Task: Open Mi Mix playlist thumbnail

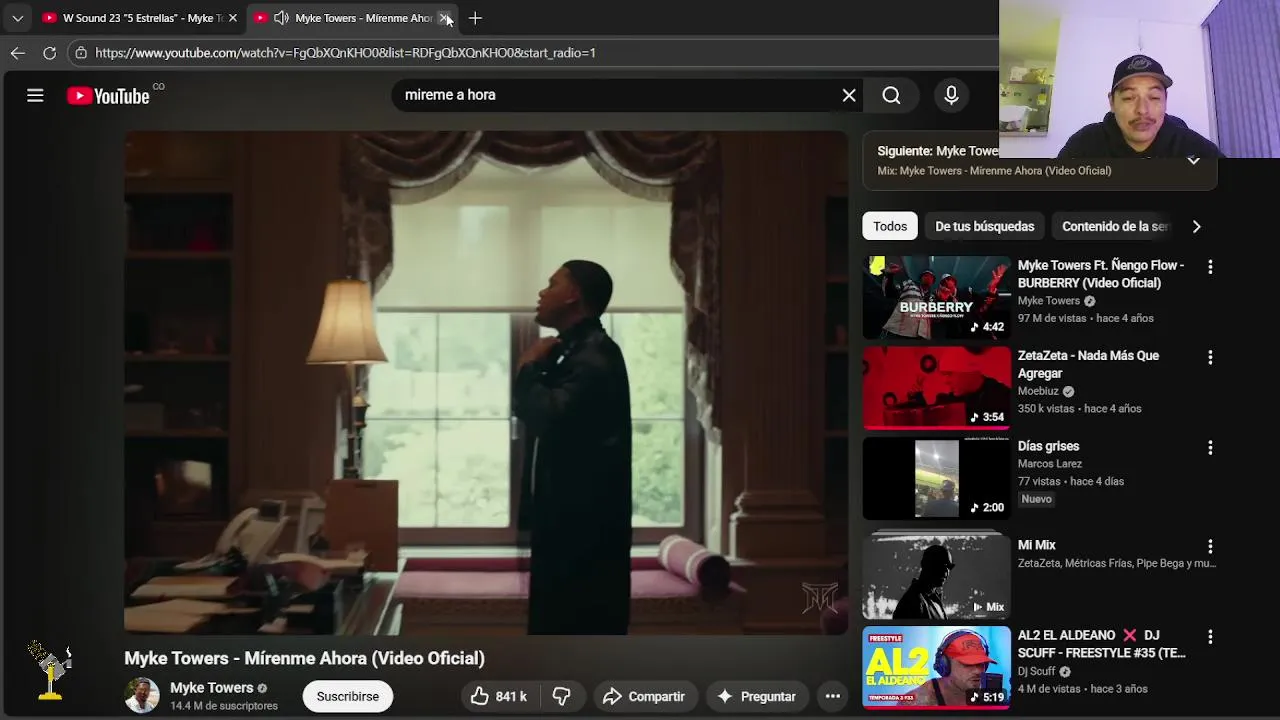Action: click(x=937, y=575)
